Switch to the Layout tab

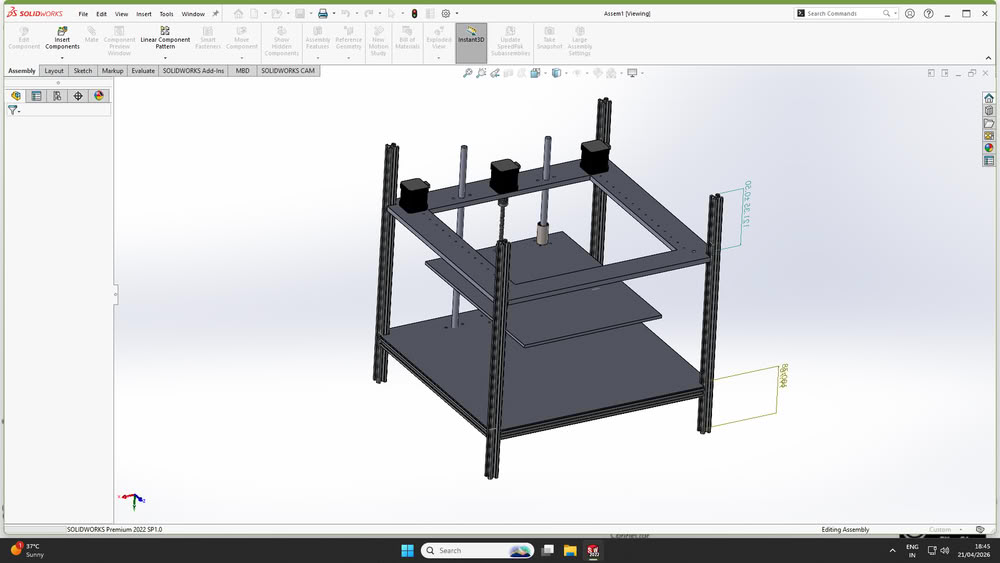54,71
